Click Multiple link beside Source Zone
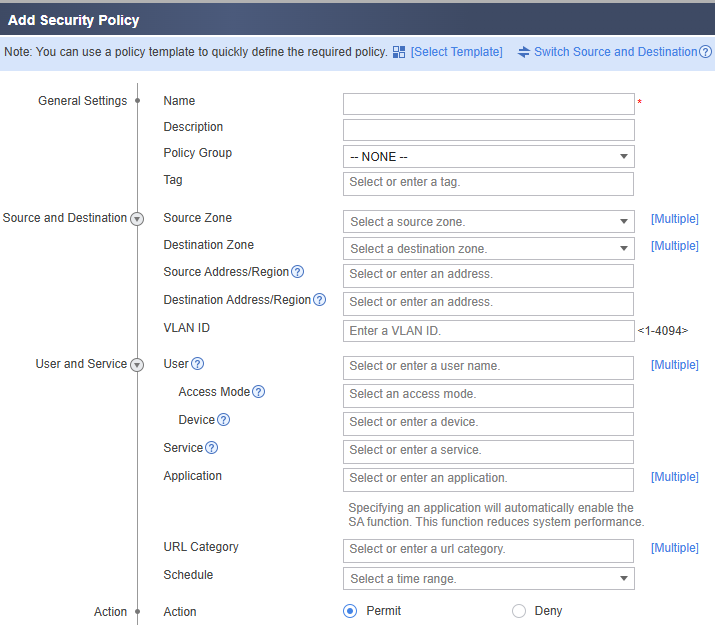 pos(674,219)
